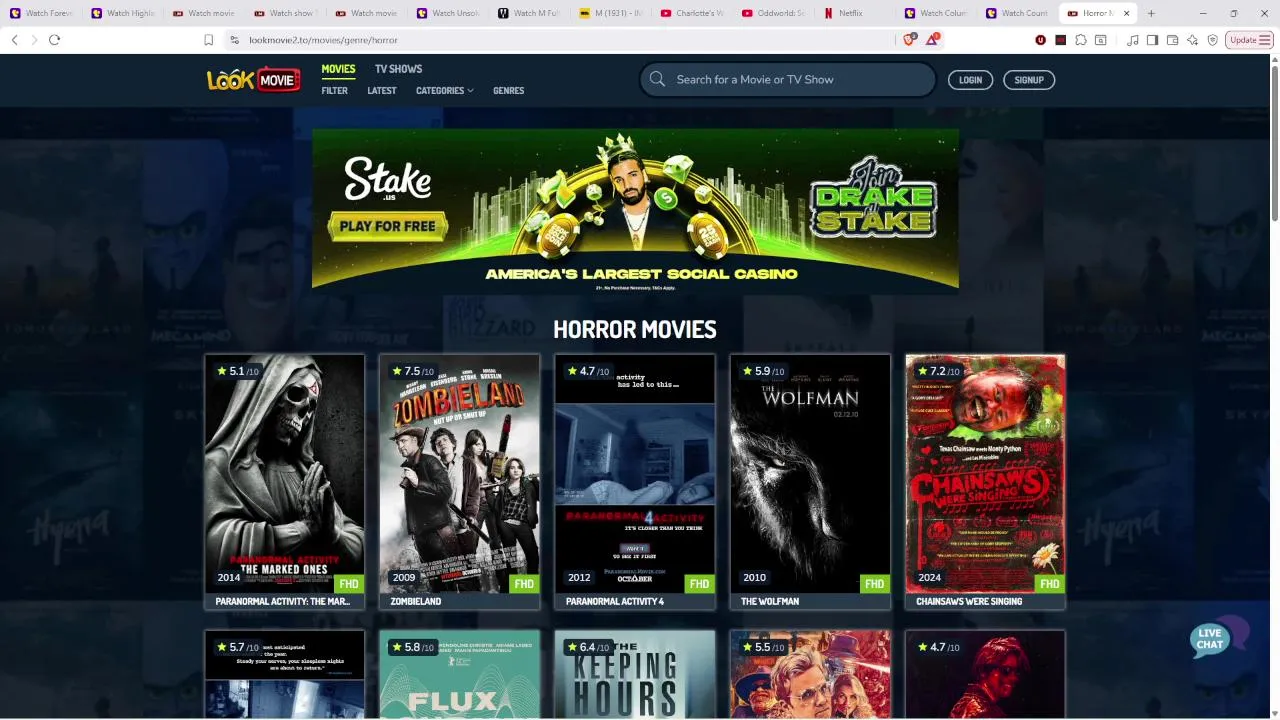Switch to the Charlotte's W browser tab
1280x720 pixels.
pyautogui.click(x=692, y=13)
